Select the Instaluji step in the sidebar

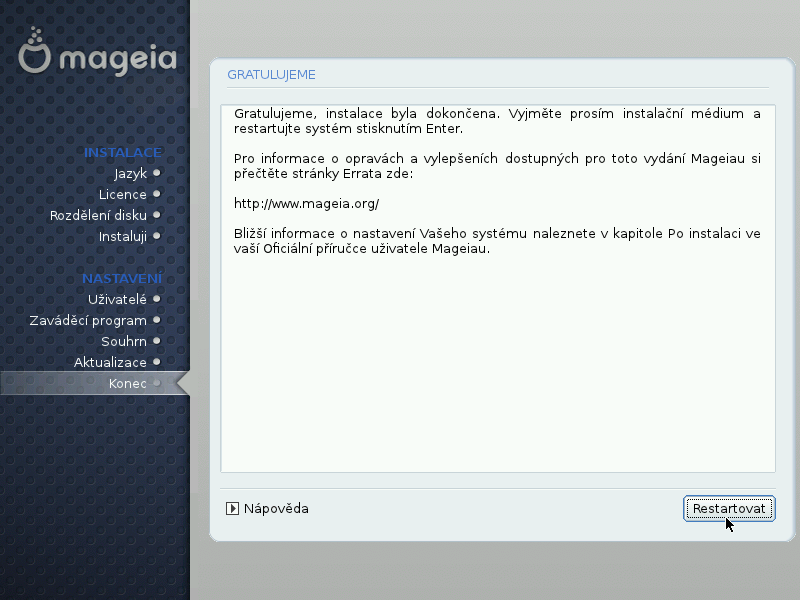point(122,237)
